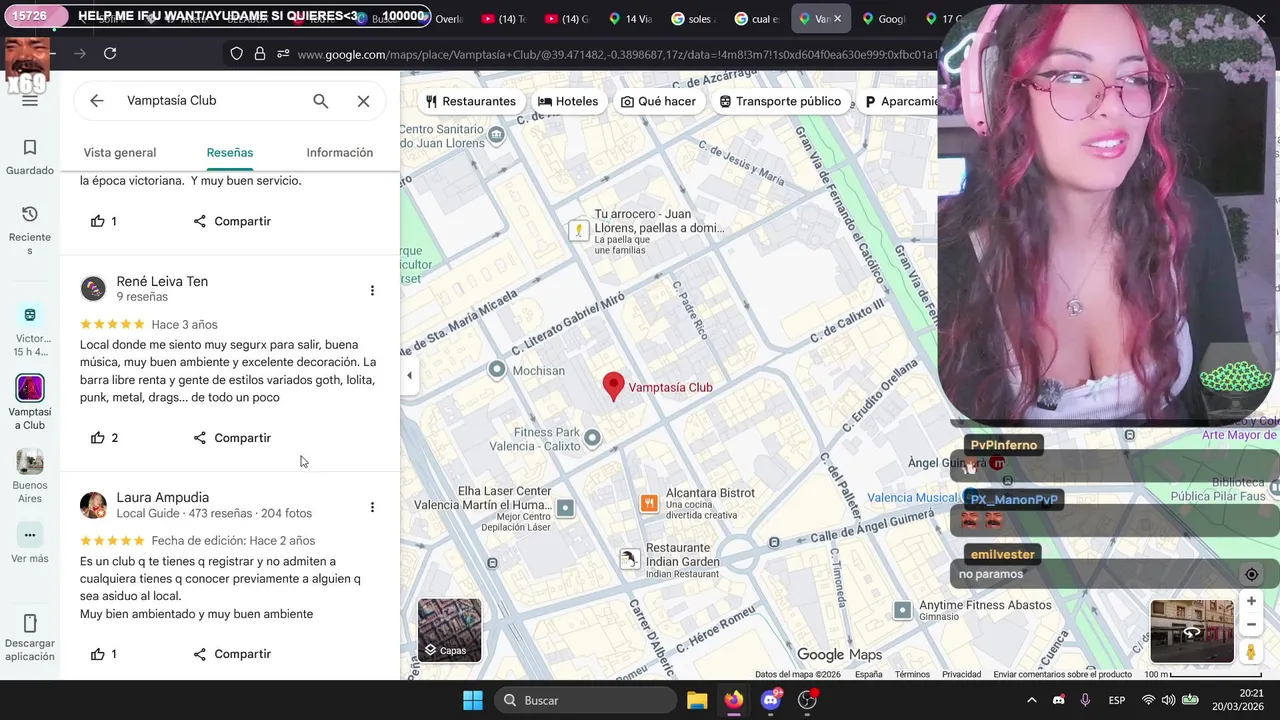Screen dimensions: 1280x720
Task: Reload the browser page
Action: point(110,54)
